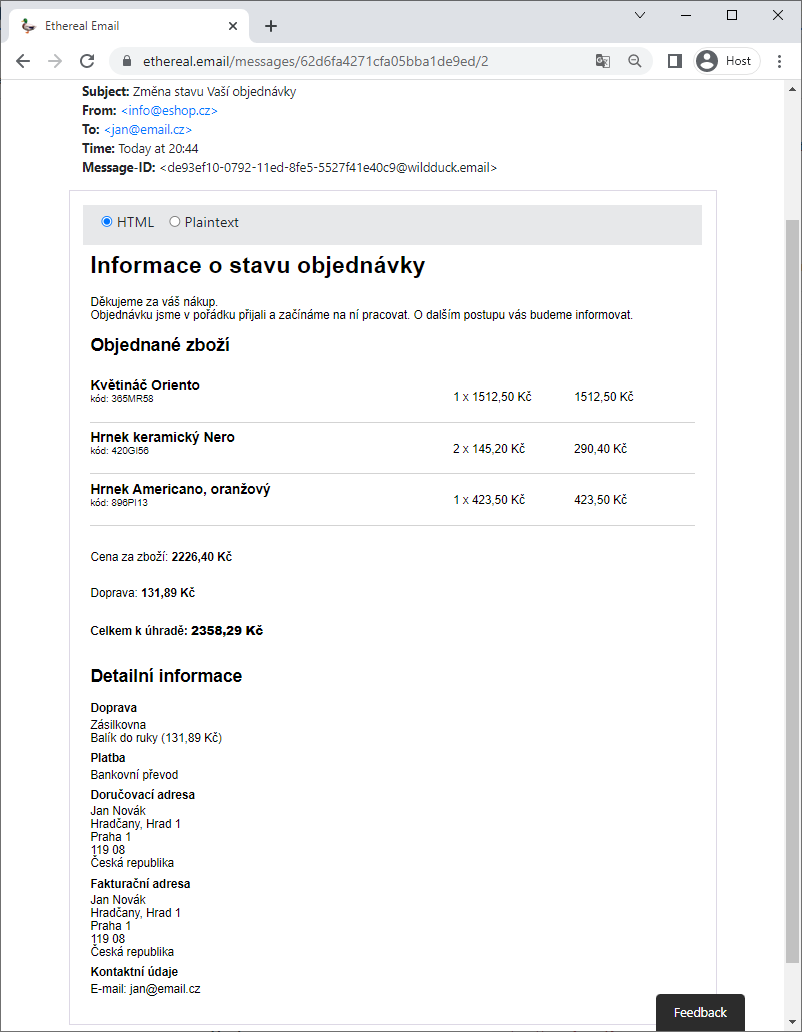Viewport: 802px width, 1032px height.
Task: Click the 'Objednané zboží' heading
Action: tap(160, 345)
